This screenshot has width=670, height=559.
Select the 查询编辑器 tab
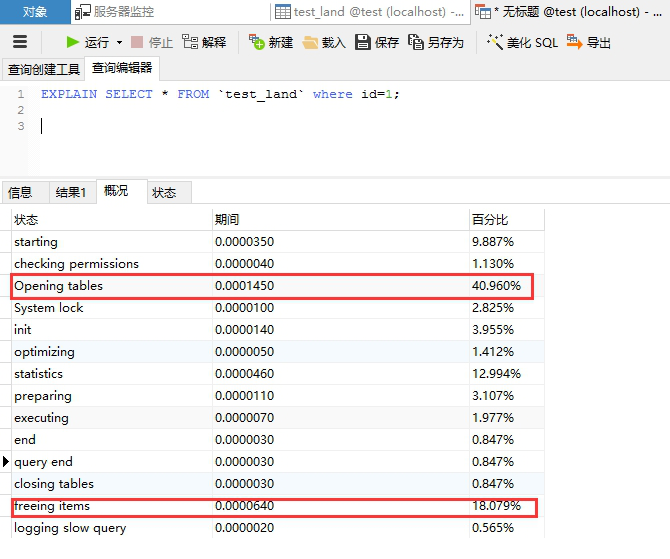pos(122,68)
